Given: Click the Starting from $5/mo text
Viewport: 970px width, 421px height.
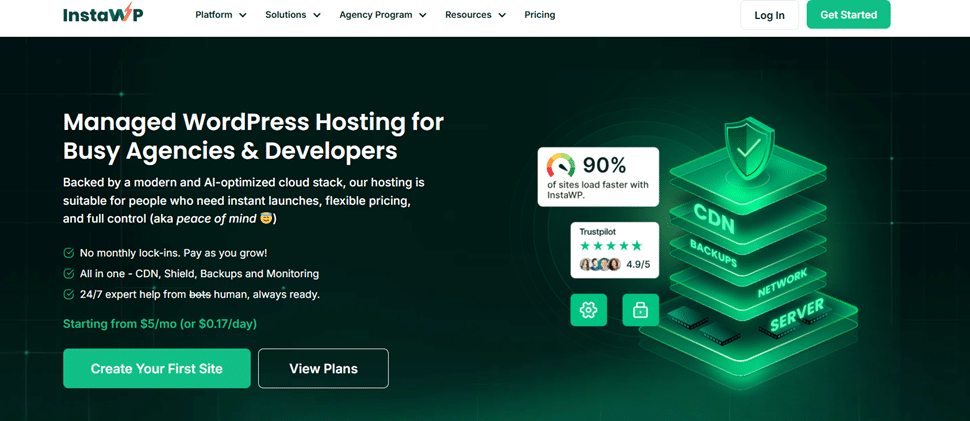Looking at the screenshot, I should 160,324.
